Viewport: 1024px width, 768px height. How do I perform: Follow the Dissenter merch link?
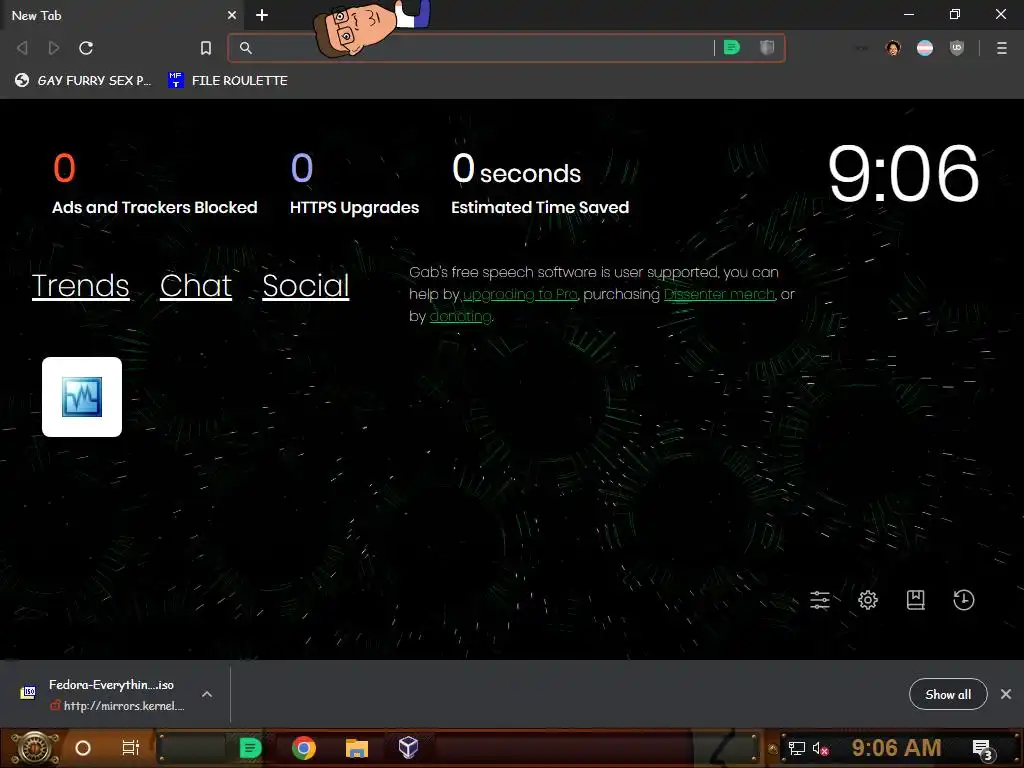(x=719, y=295)
